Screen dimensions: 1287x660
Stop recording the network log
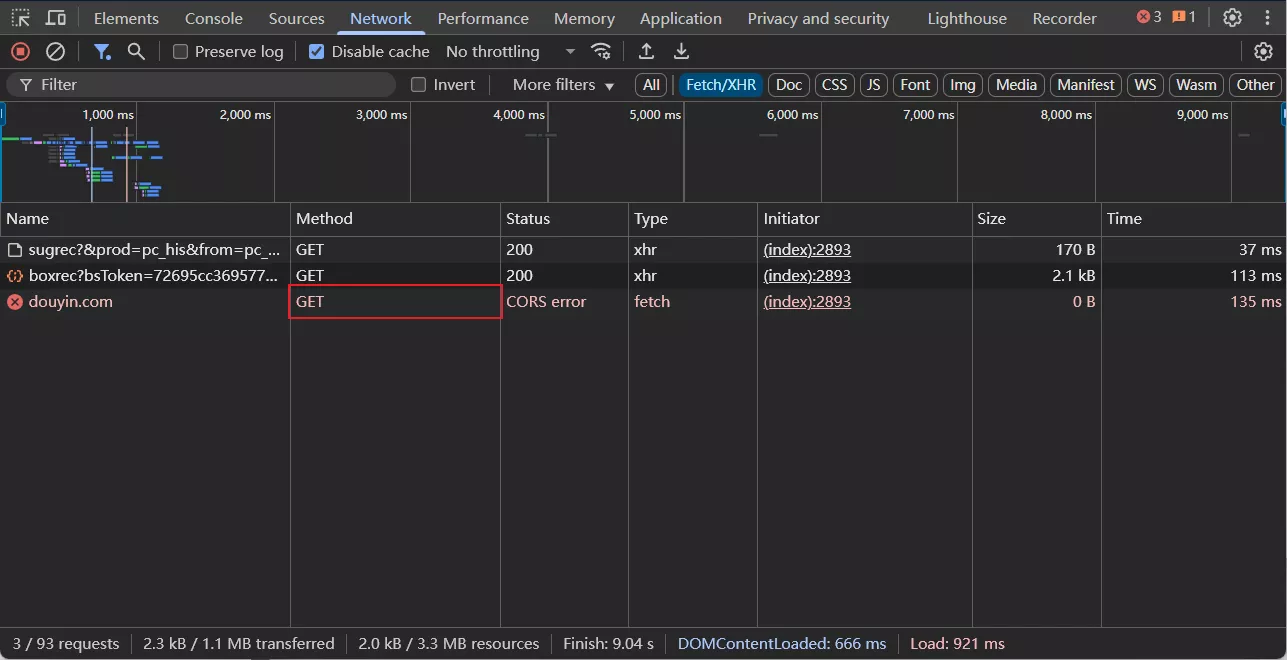(20, 52)
